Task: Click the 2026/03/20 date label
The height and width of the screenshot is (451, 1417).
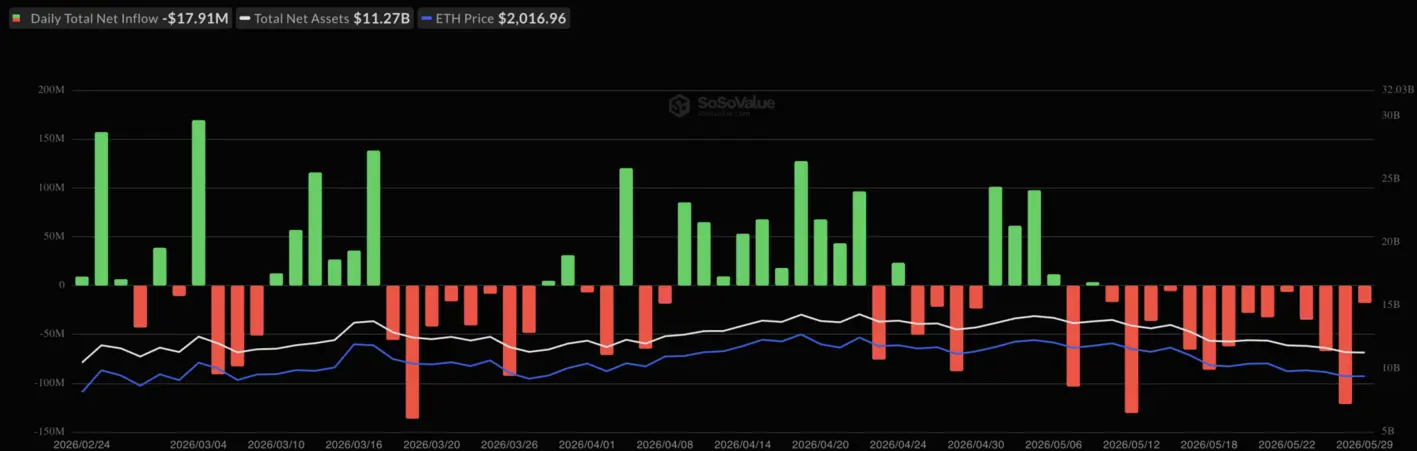Action: (432, 443)
